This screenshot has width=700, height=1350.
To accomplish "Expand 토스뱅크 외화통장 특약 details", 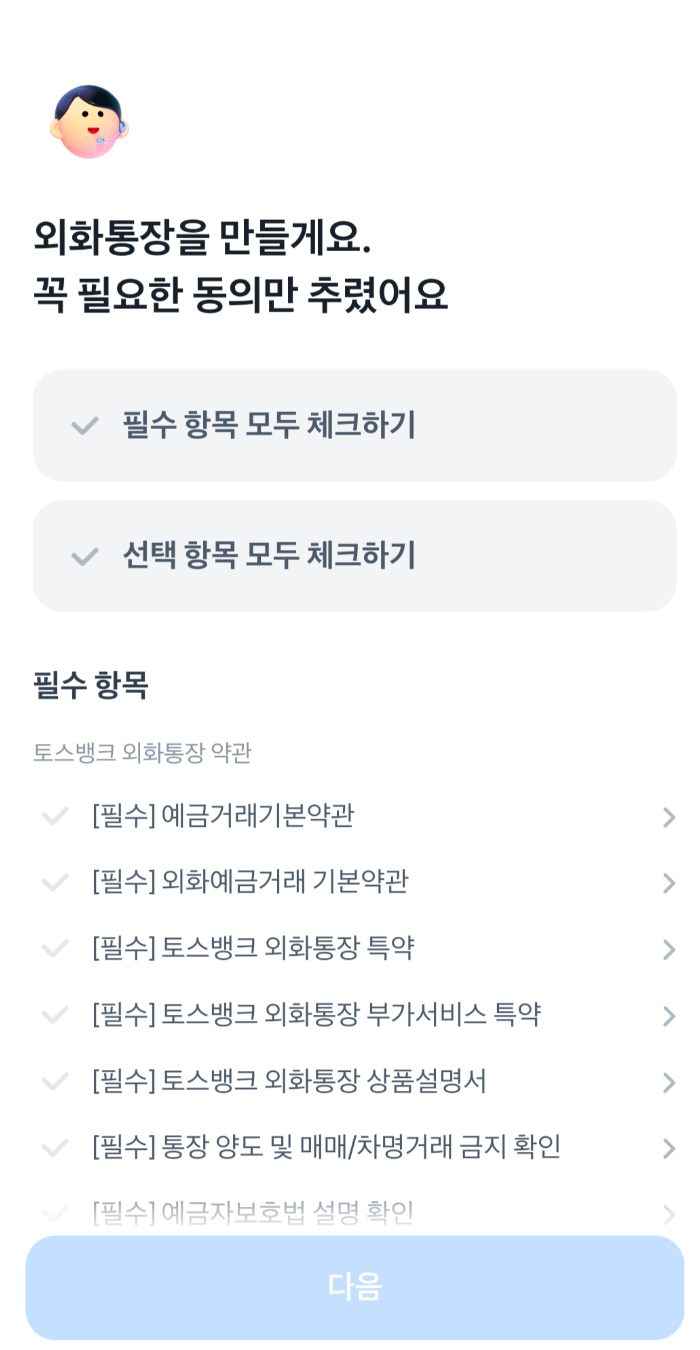I will [668, 950].
